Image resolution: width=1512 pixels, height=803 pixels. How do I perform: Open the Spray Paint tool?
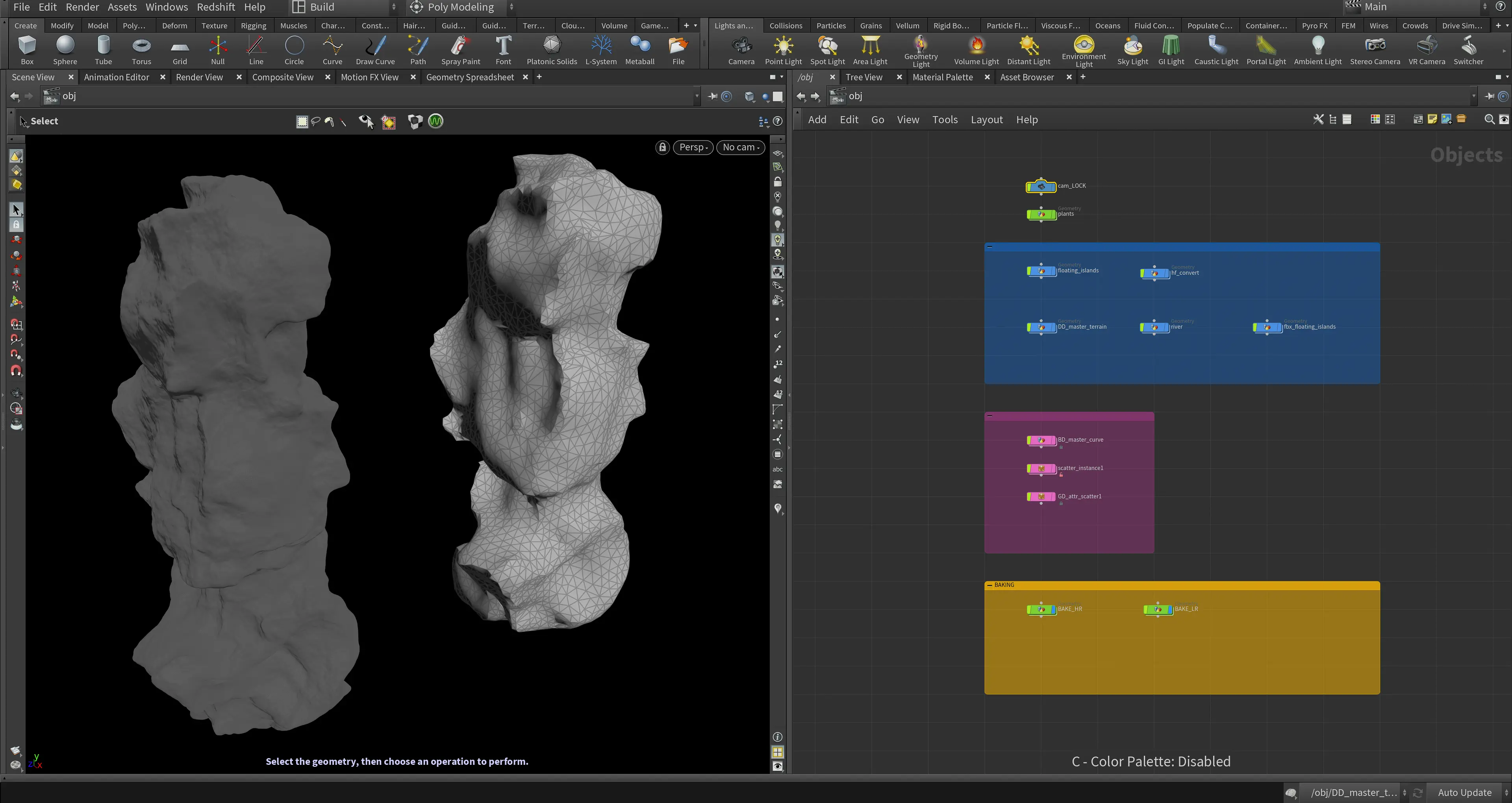(x=460, y=50)
